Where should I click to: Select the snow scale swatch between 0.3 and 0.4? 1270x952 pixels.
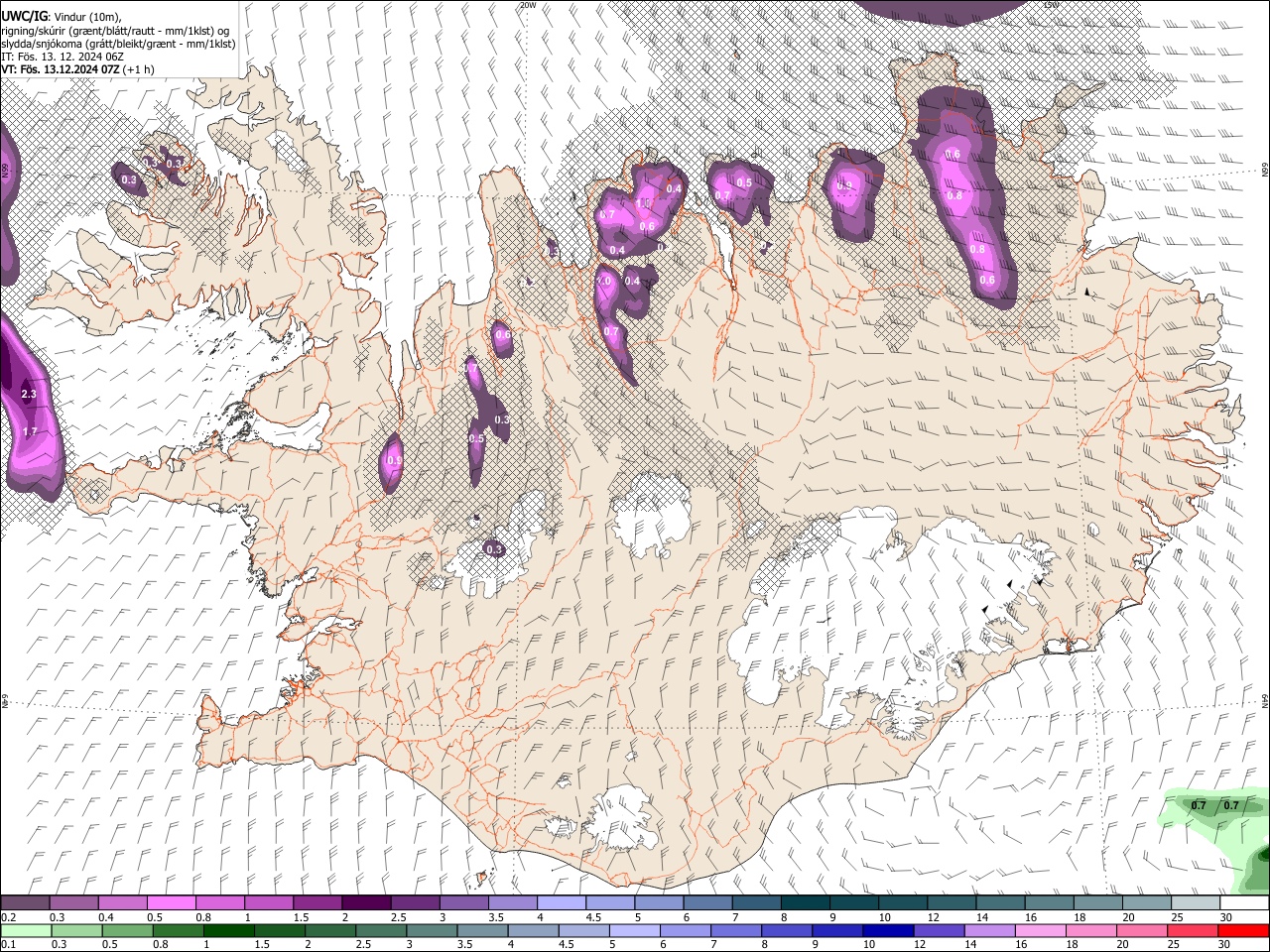point(73,903)
